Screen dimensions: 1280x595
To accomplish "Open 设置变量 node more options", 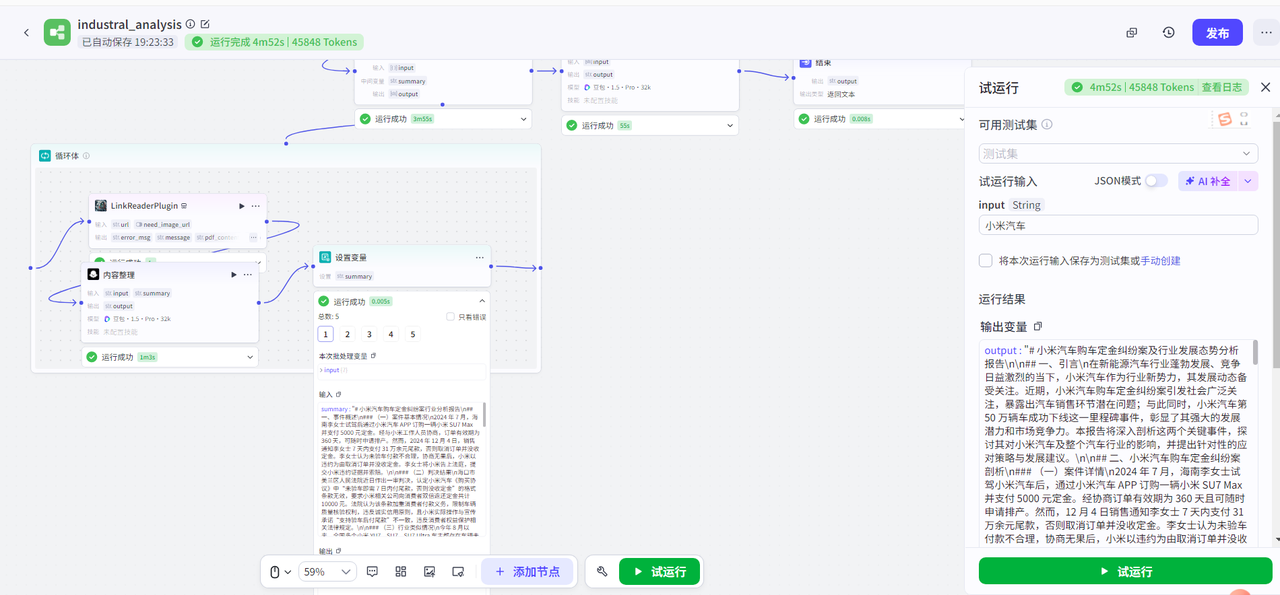I will point(479,257).
